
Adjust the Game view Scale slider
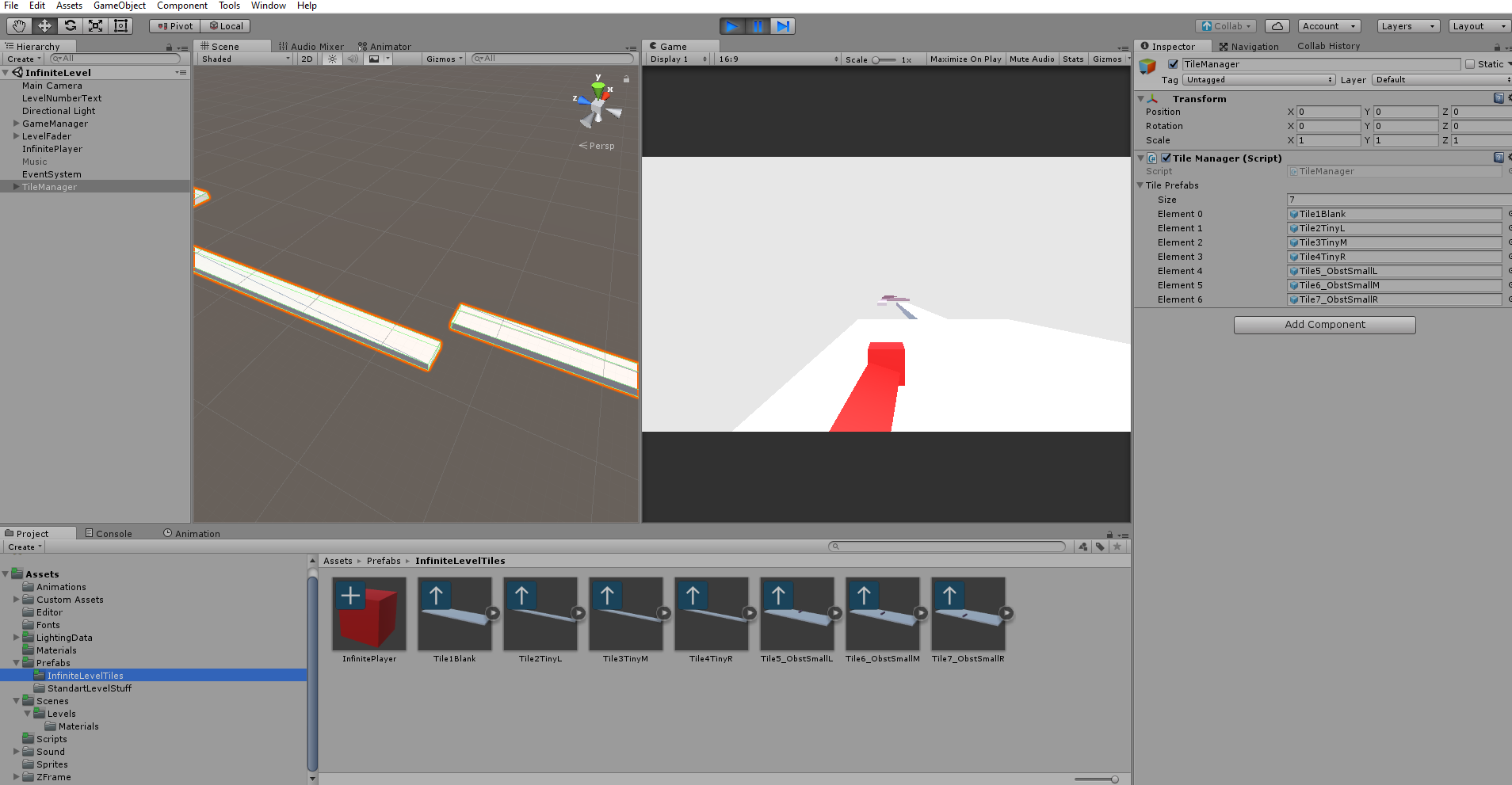pos(884,59)
